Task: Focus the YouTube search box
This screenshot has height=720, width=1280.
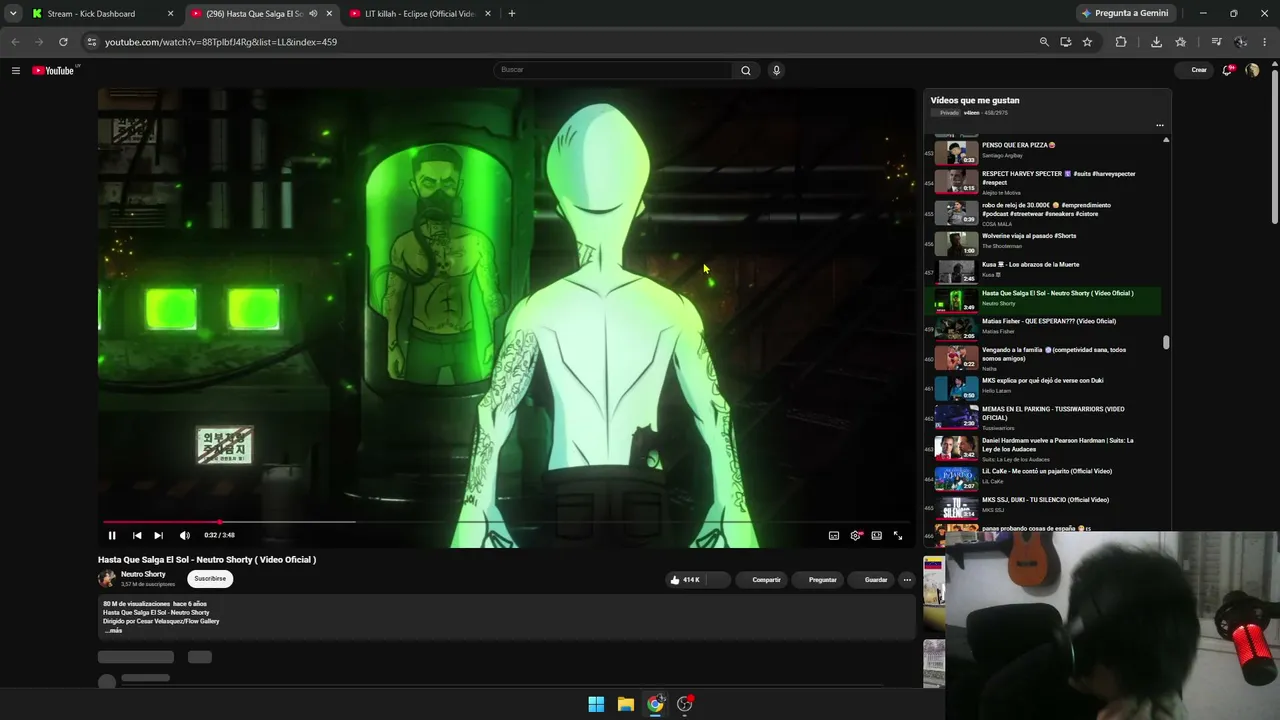Action: [613, 70]
